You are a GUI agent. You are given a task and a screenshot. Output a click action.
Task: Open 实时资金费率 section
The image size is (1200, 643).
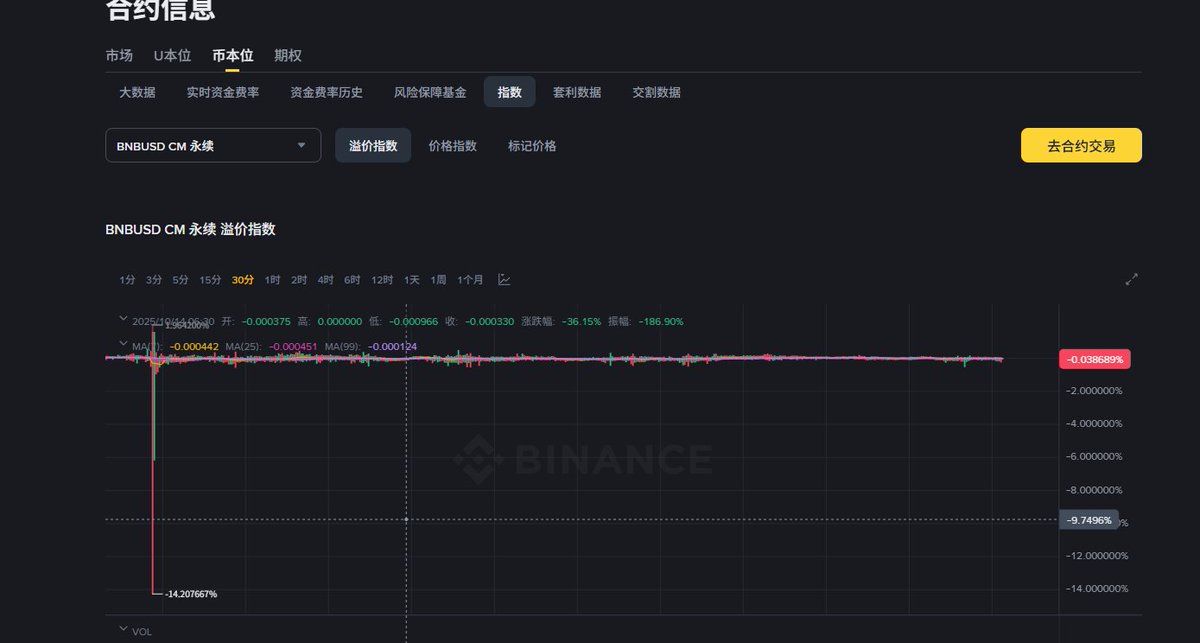pyautogui.click(x=223, y=92)
